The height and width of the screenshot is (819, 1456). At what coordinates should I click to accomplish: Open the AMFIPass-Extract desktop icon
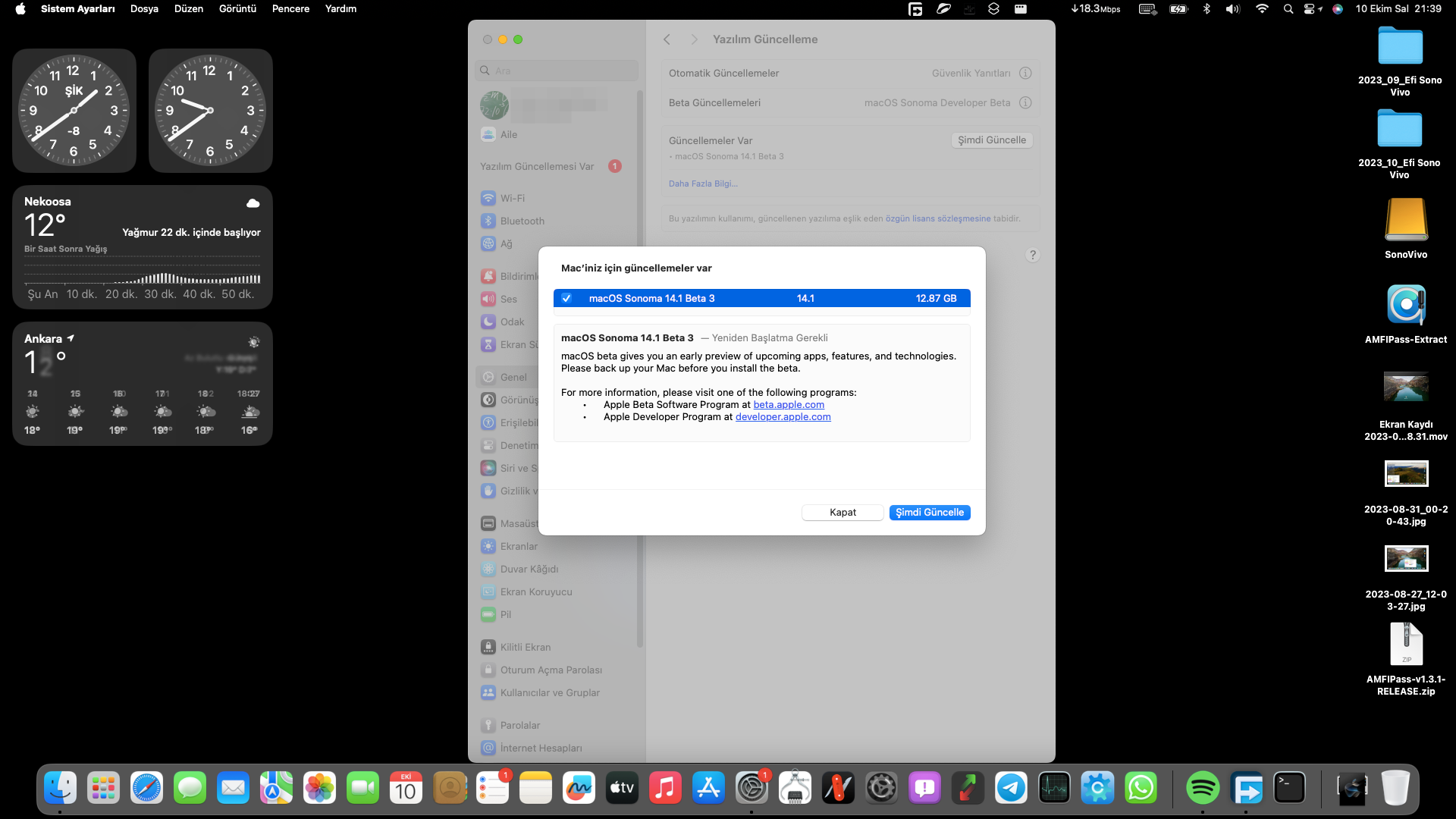[x=1405, y=305]
